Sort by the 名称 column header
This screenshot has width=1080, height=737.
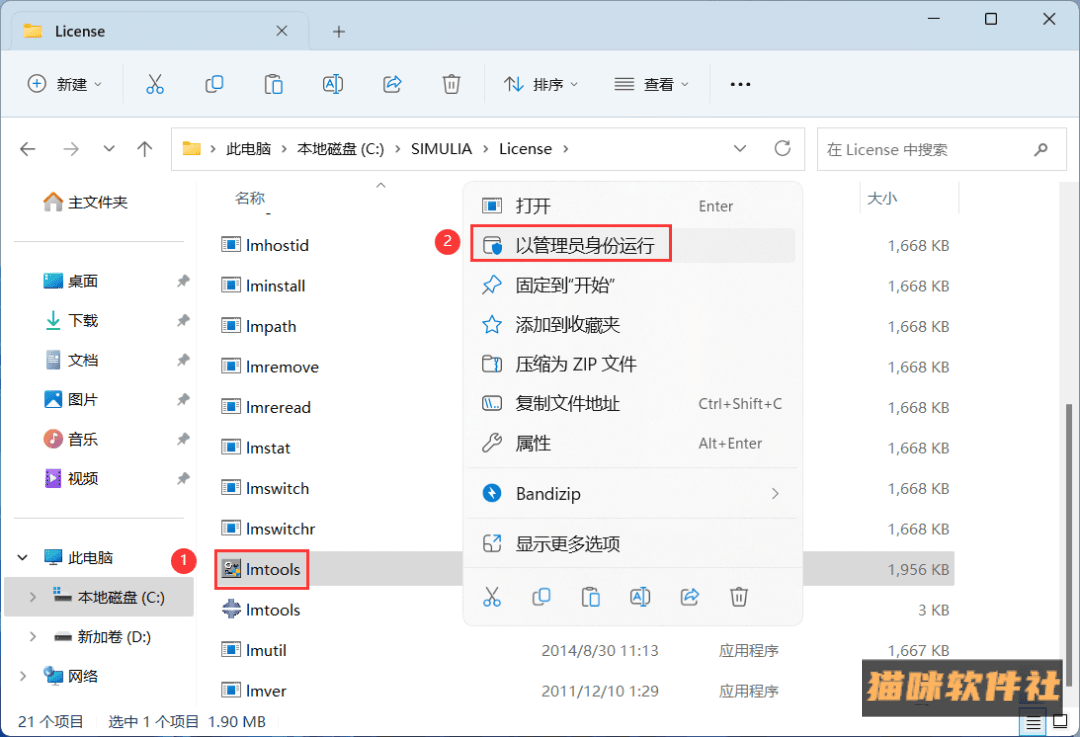pyautogui.click(x=250, y=198)
